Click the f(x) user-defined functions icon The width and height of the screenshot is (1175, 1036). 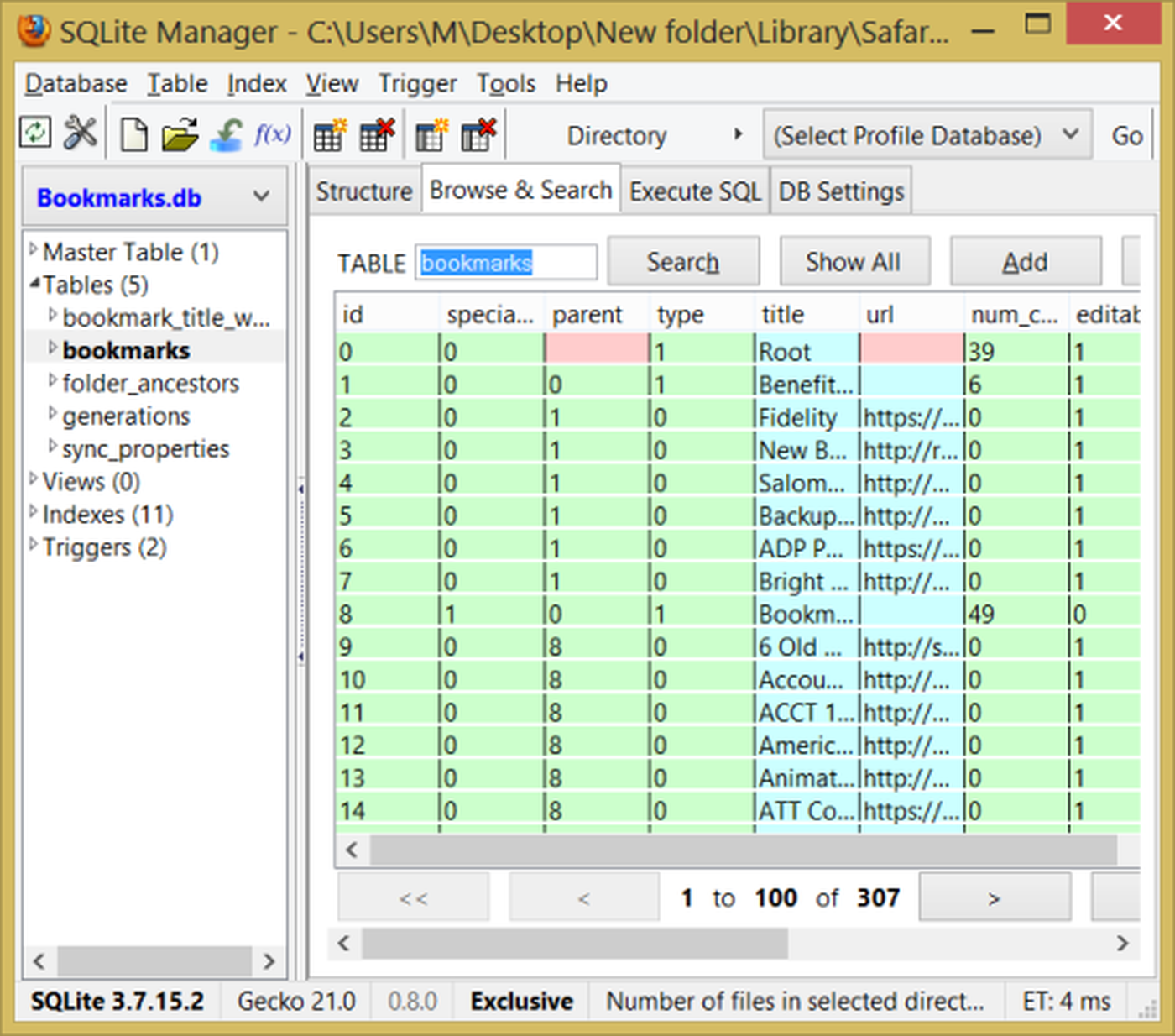tap(272, 134)
